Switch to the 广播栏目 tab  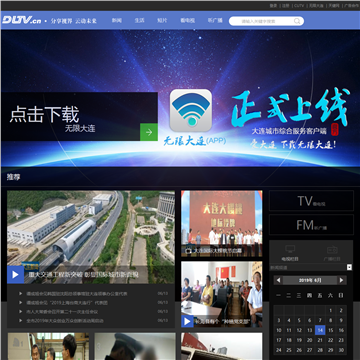pos(332,252)
